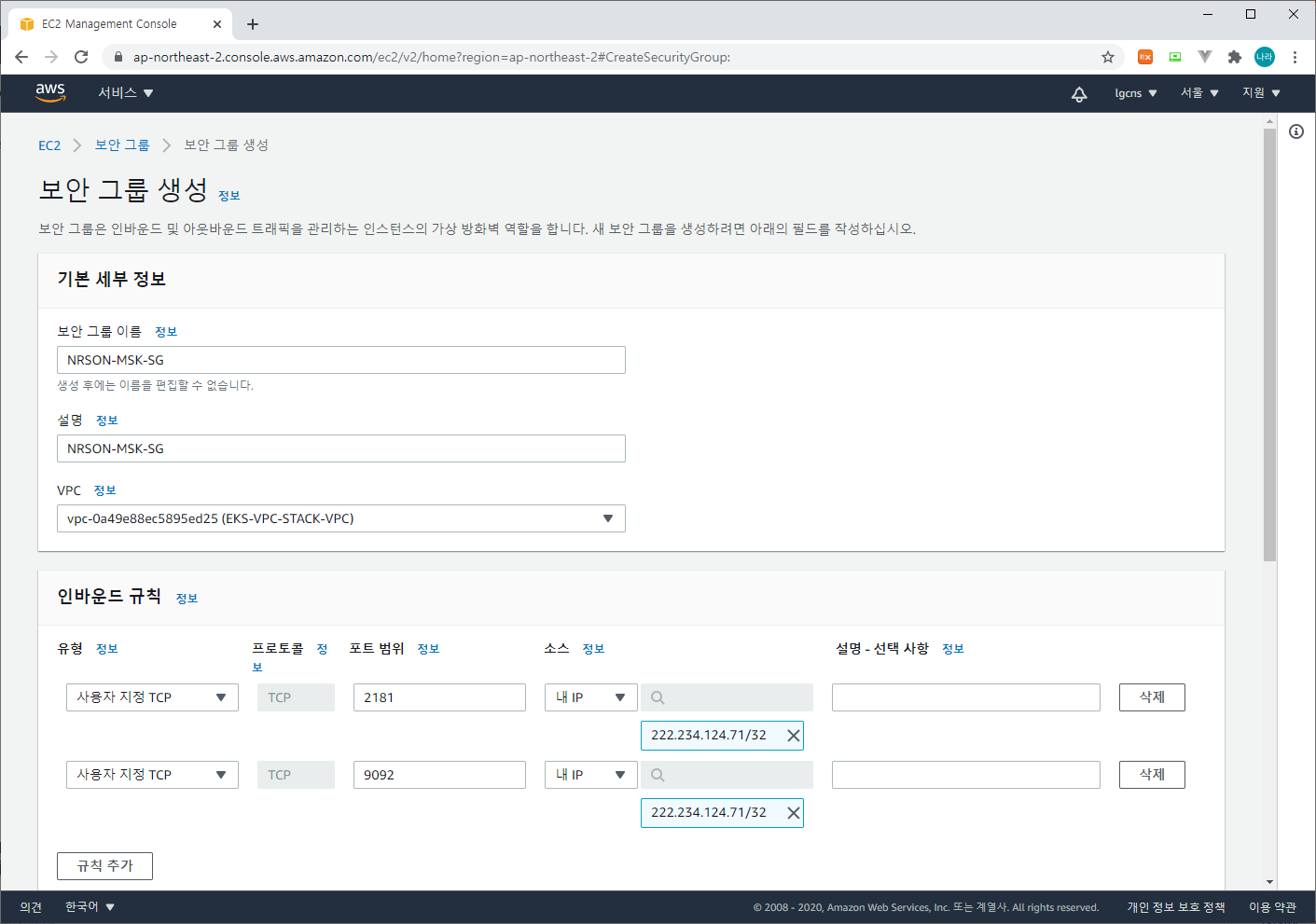
Task: Click source search field for port 9092 rule
Action: (727, 775)
